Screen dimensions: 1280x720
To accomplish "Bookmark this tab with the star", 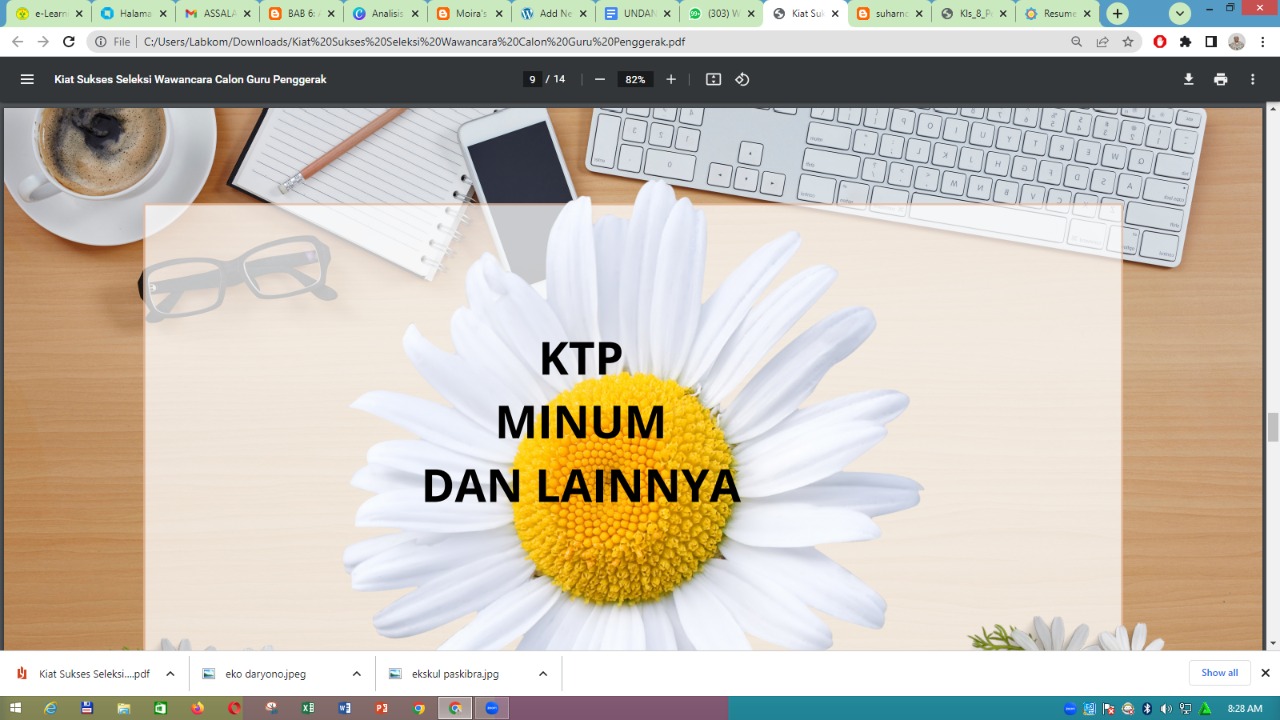I will (x=1128, y=42).
